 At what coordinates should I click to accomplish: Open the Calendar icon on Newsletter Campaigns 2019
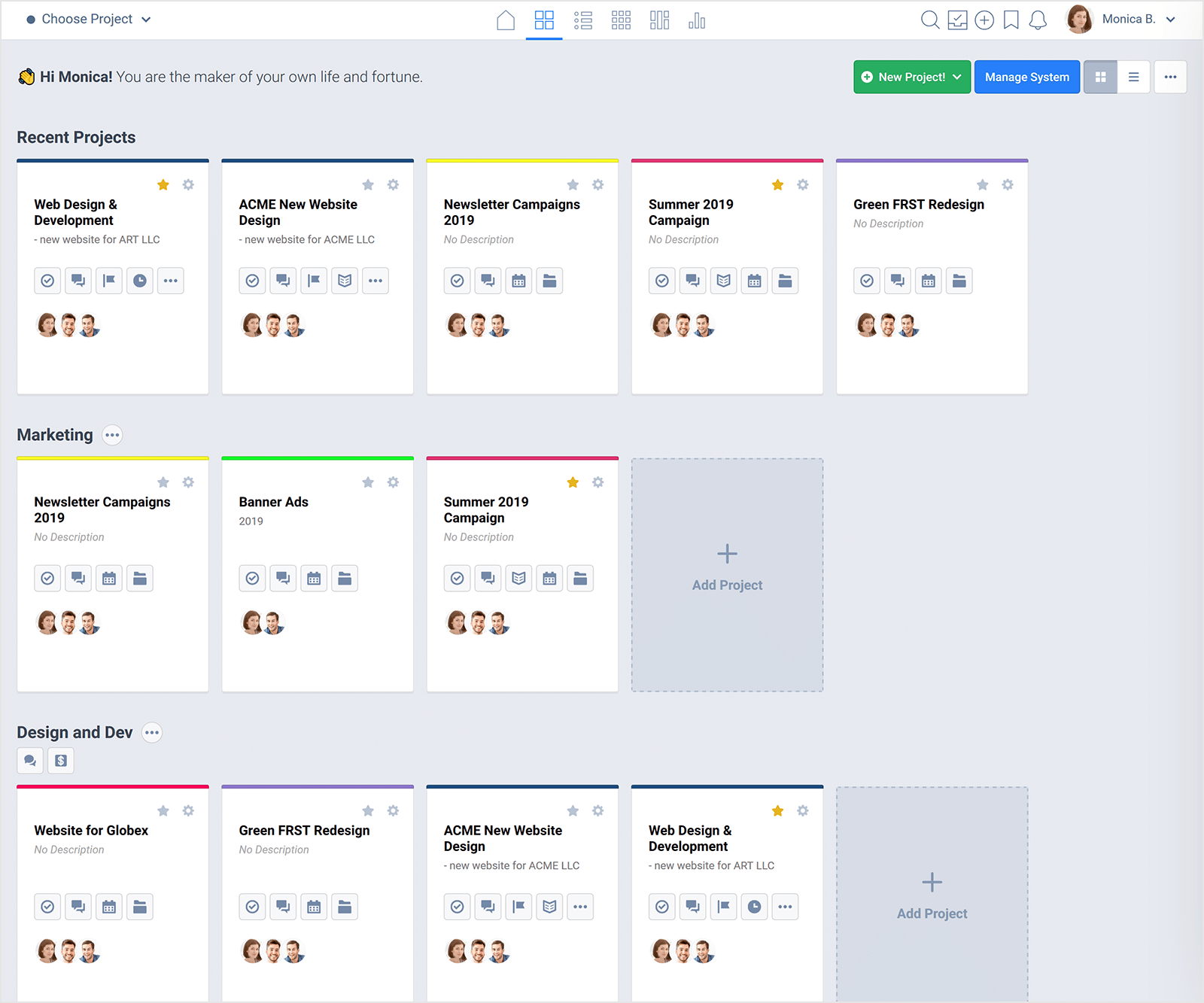(518, 280)
